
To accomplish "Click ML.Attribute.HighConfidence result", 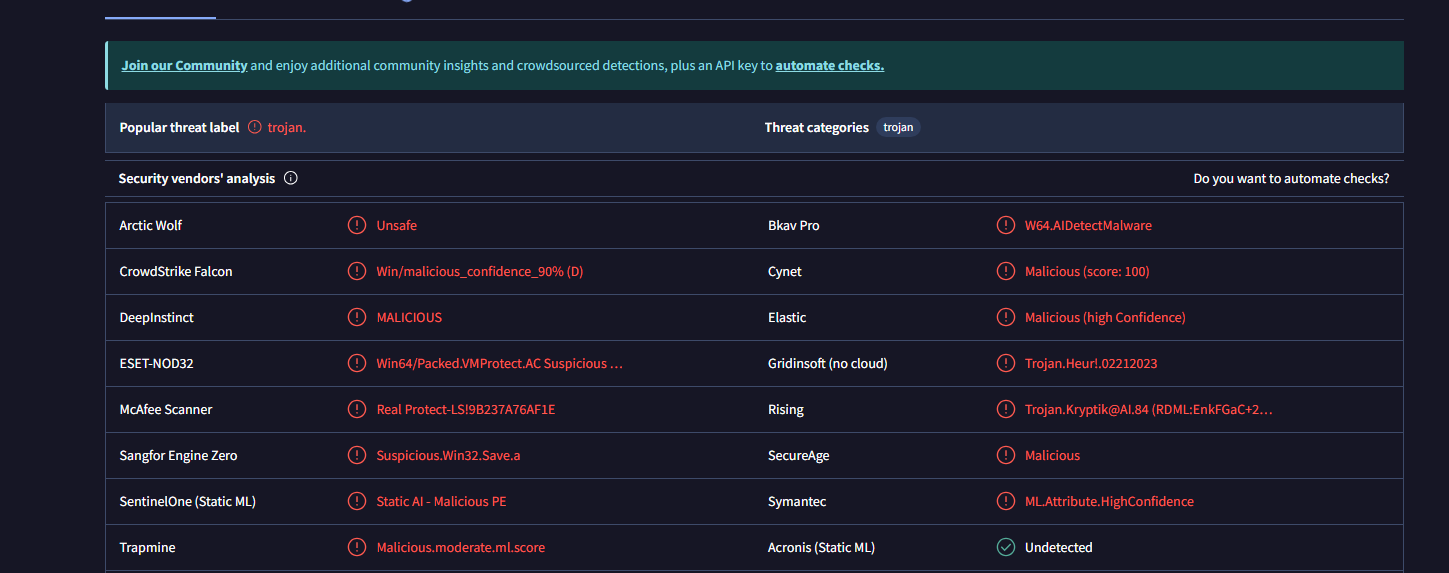I will 1109,501.
